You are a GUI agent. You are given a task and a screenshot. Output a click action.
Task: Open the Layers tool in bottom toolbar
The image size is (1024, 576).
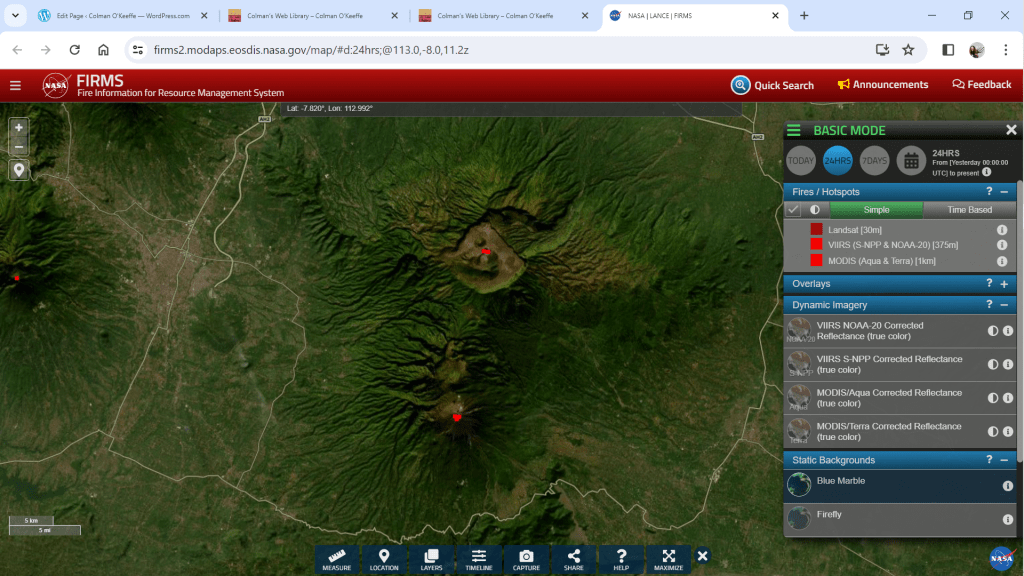[431, 559]
